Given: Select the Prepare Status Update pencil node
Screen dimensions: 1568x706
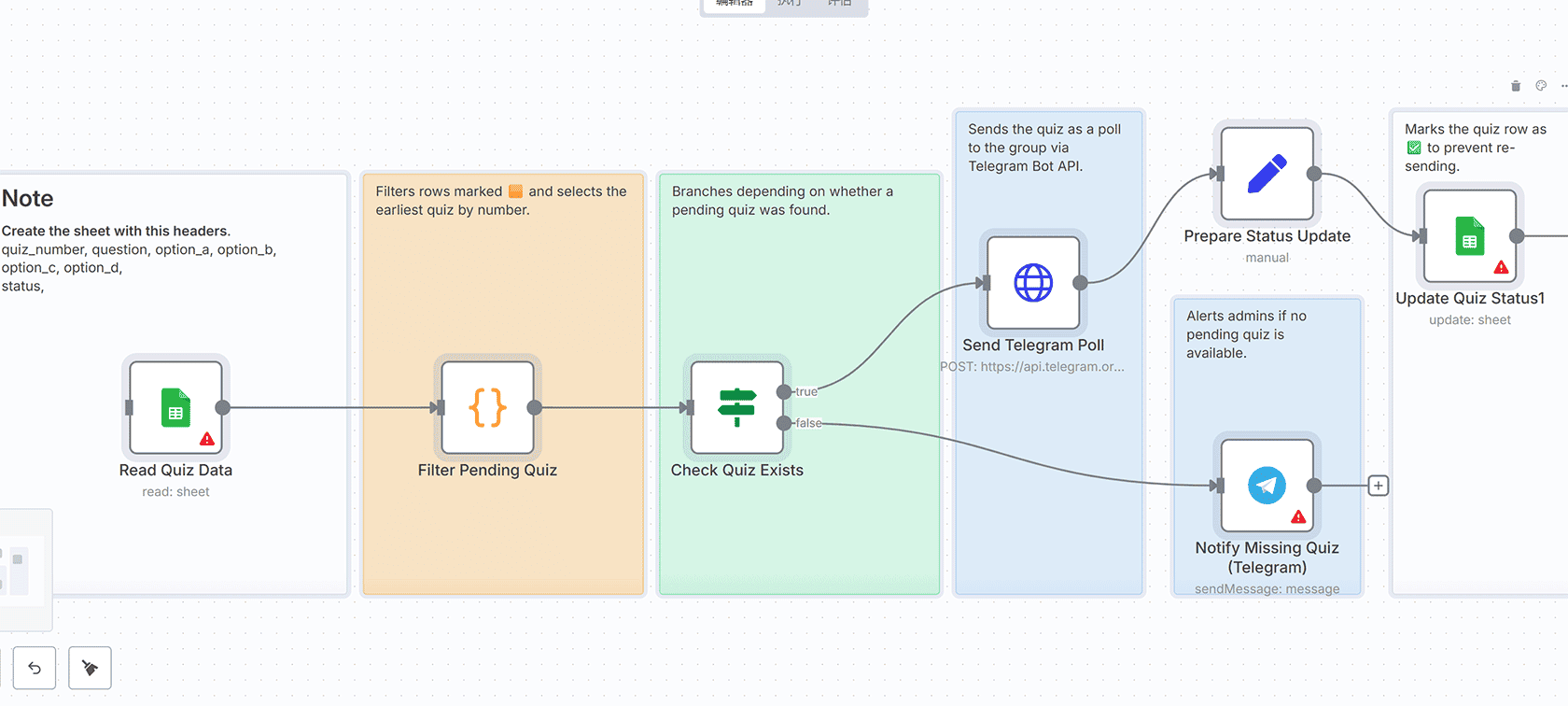Looking at the screenshot, I should (1267, 174).
